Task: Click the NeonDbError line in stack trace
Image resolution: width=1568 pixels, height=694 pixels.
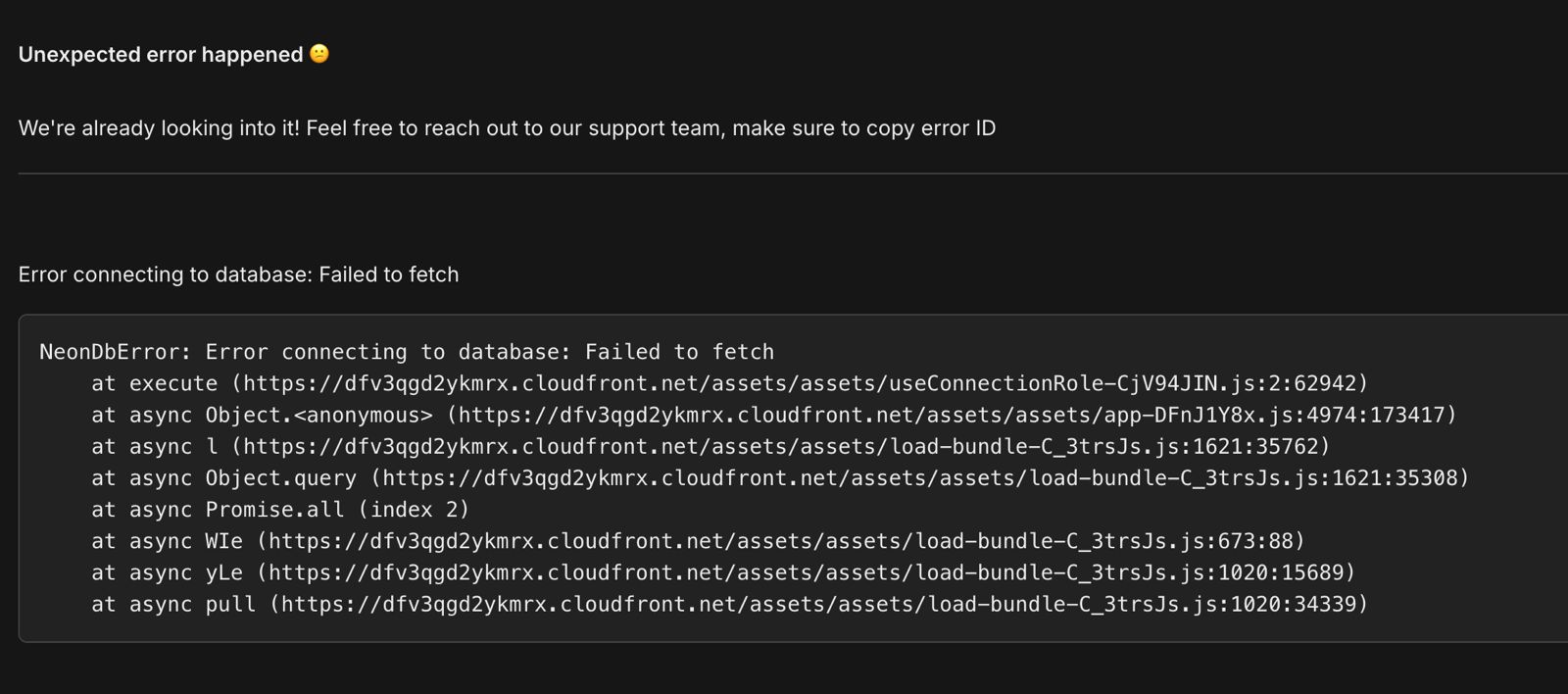Action: tap(406, 352)
